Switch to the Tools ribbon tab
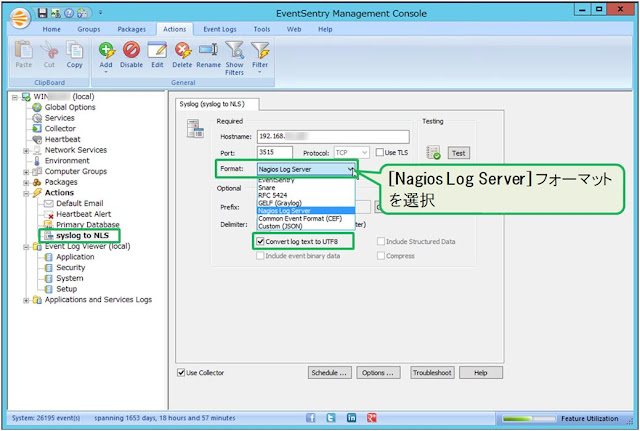This screenshot has width=640, height=431. click(x=262, y=29)
